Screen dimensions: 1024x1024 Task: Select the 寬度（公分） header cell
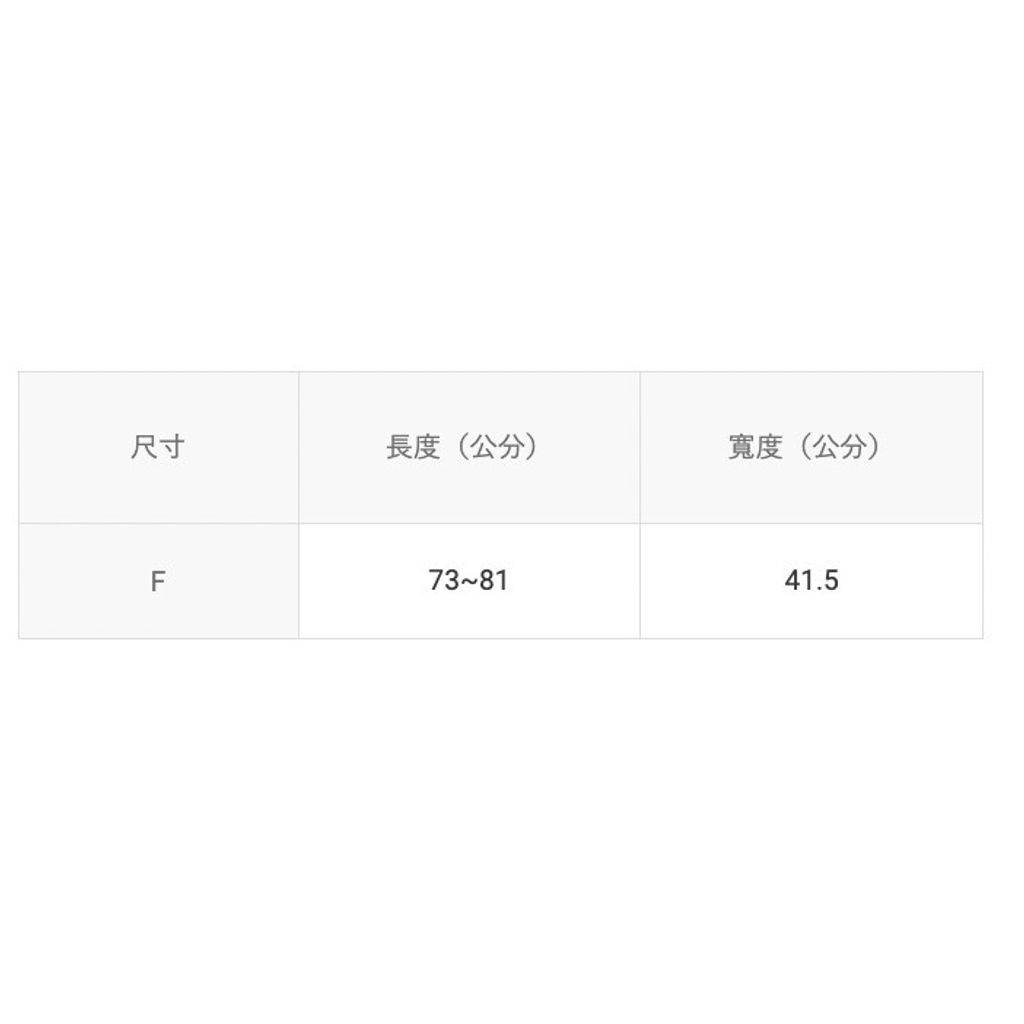coord(810,447)
